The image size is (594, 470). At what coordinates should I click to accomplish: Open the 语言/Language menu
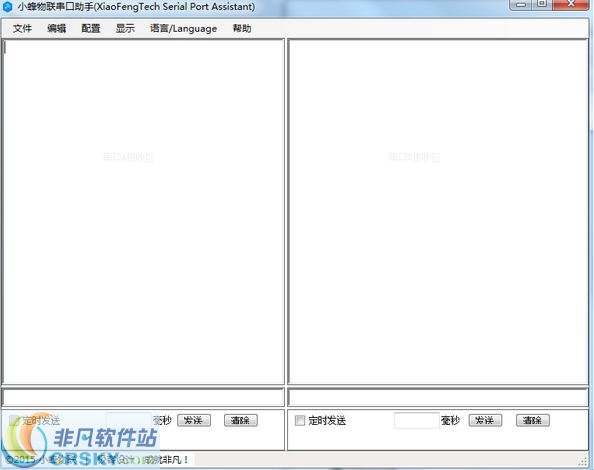(183, 28)
